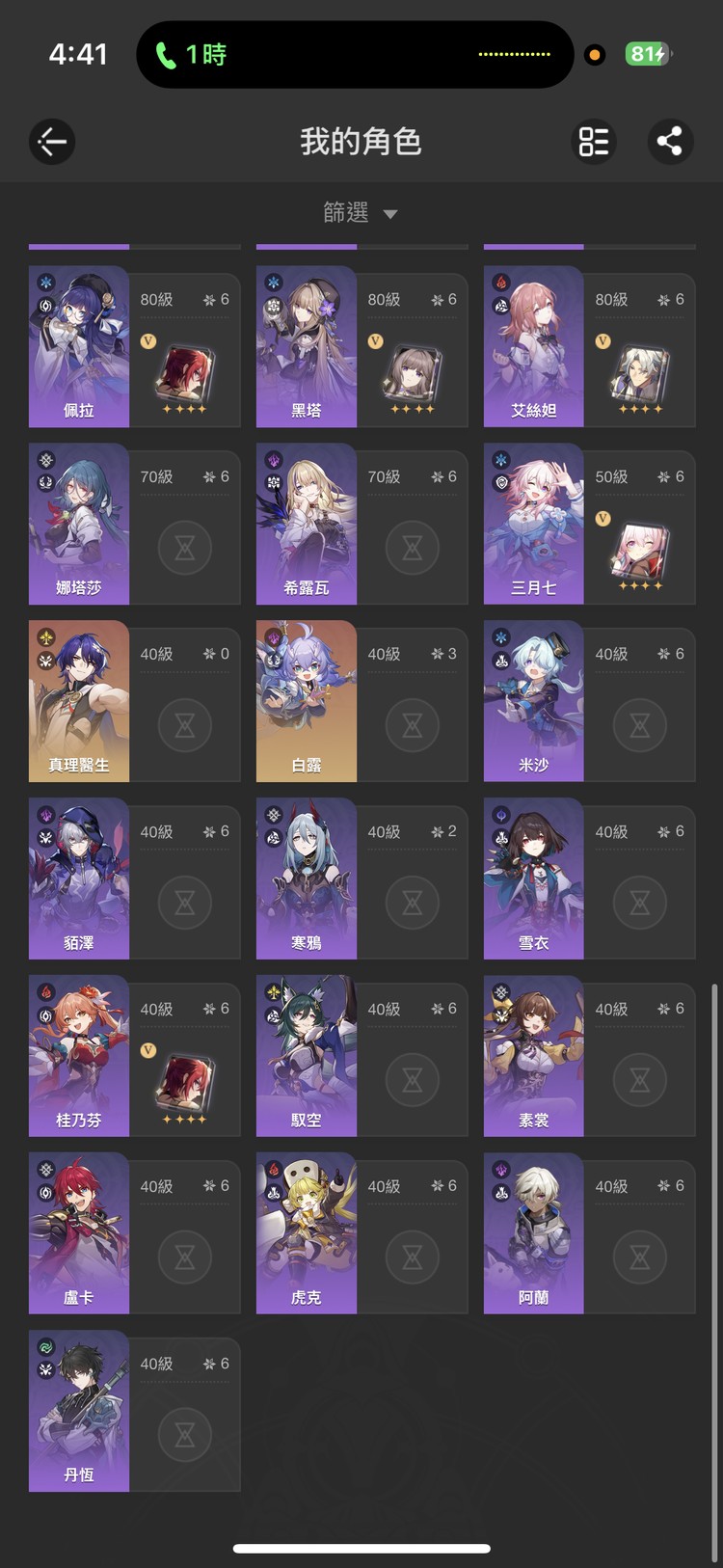Open the 篩選 filter dropdown
The height and width of the screenshot is (1568, 723).
[361, 212]
